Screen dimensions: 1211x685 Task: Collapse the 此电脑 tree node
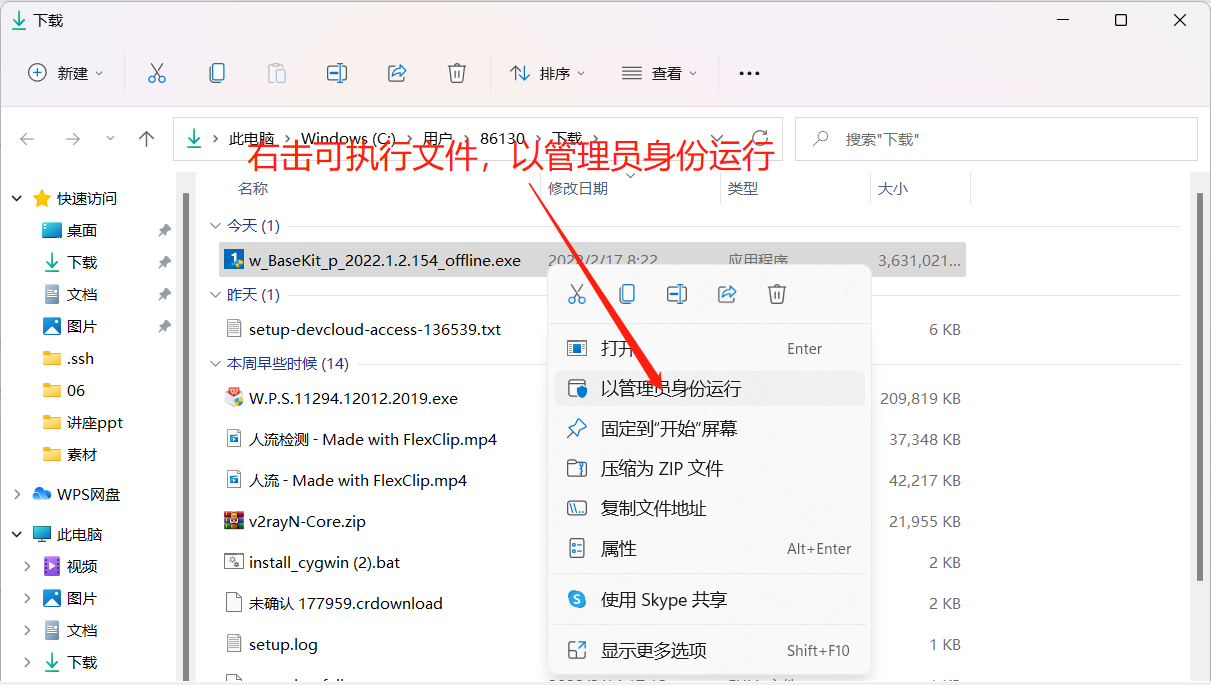pos(17,534)
